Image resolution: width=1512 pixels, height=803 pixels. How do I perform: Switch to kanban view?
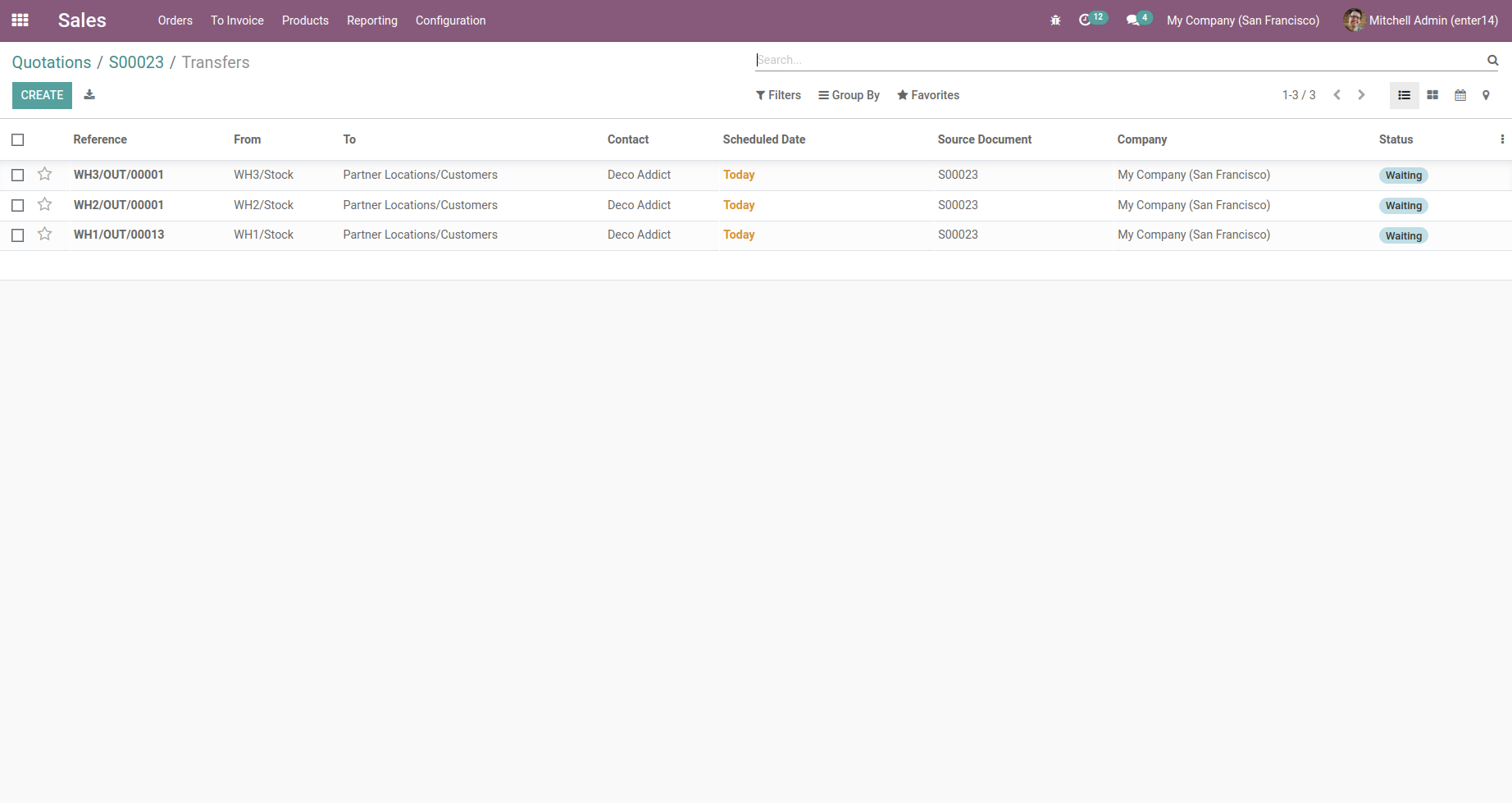tap(1432, 95)
